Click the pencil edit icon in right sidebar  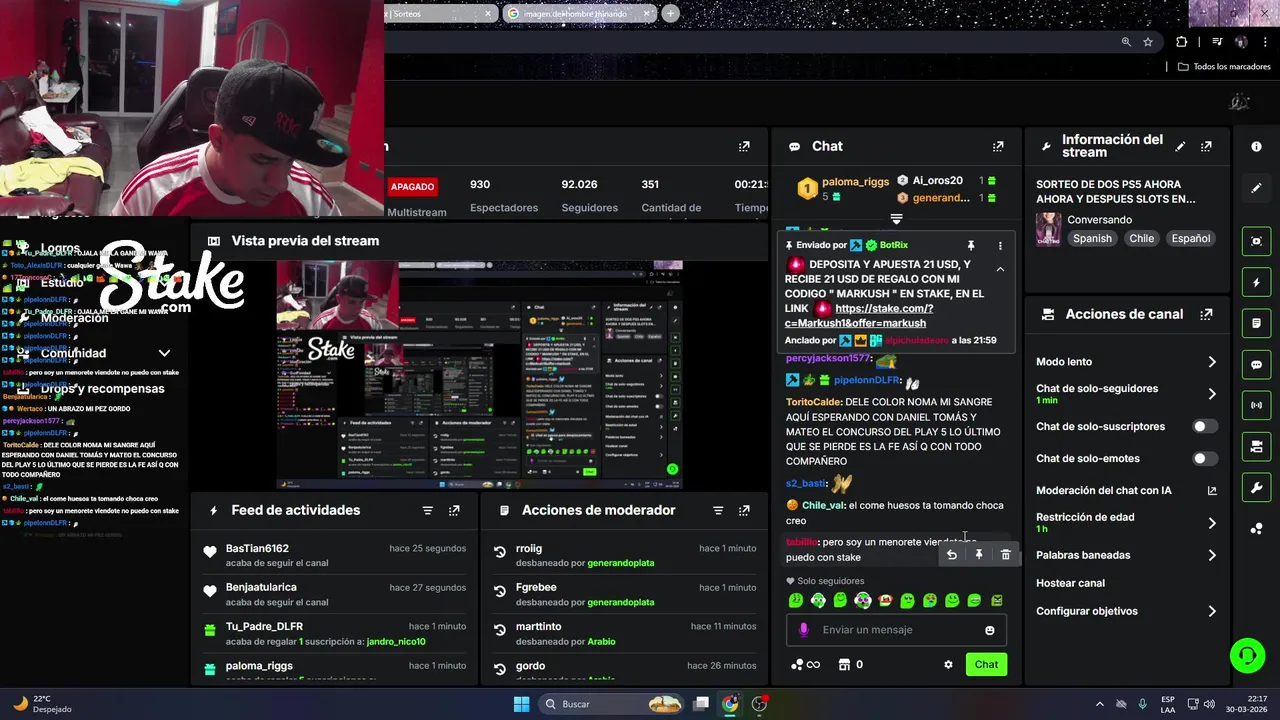1256,188
